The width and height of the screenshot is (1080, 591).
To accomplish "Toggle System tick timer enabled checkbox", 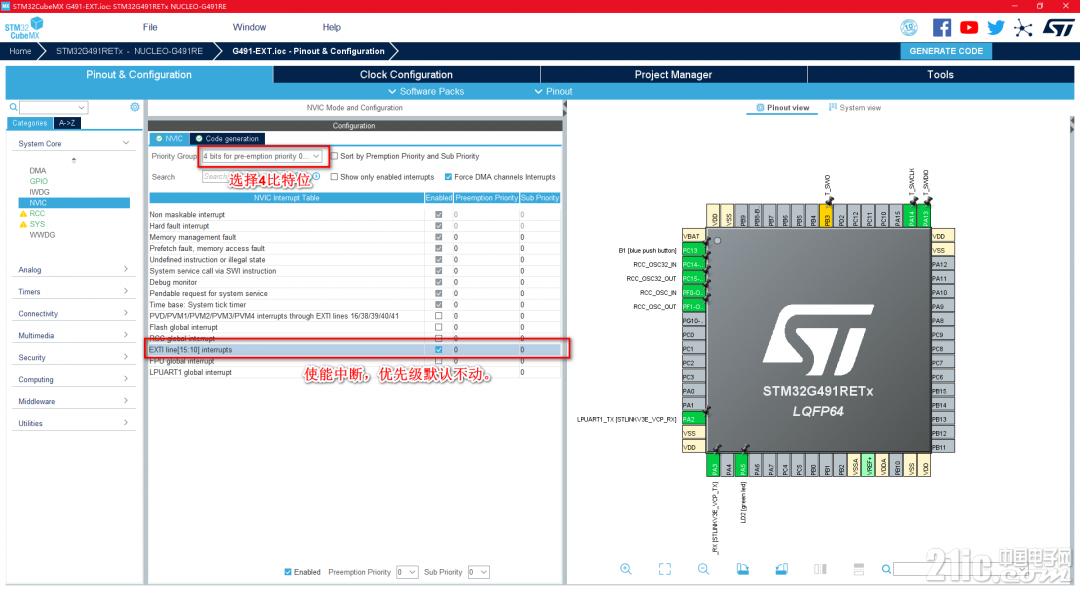I will (438, 304).
